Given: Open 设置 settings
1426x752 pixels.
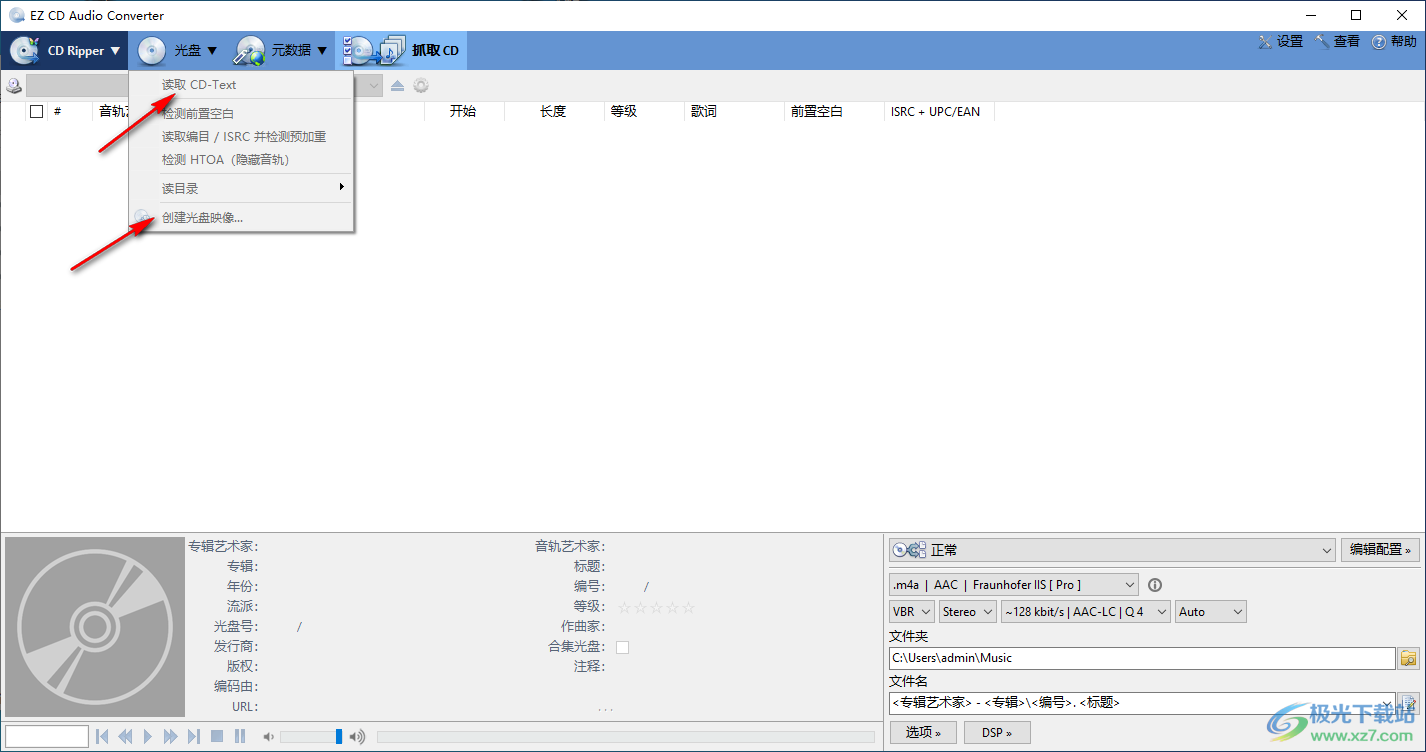Looking at the screenshot, I should coord(1280,42).
